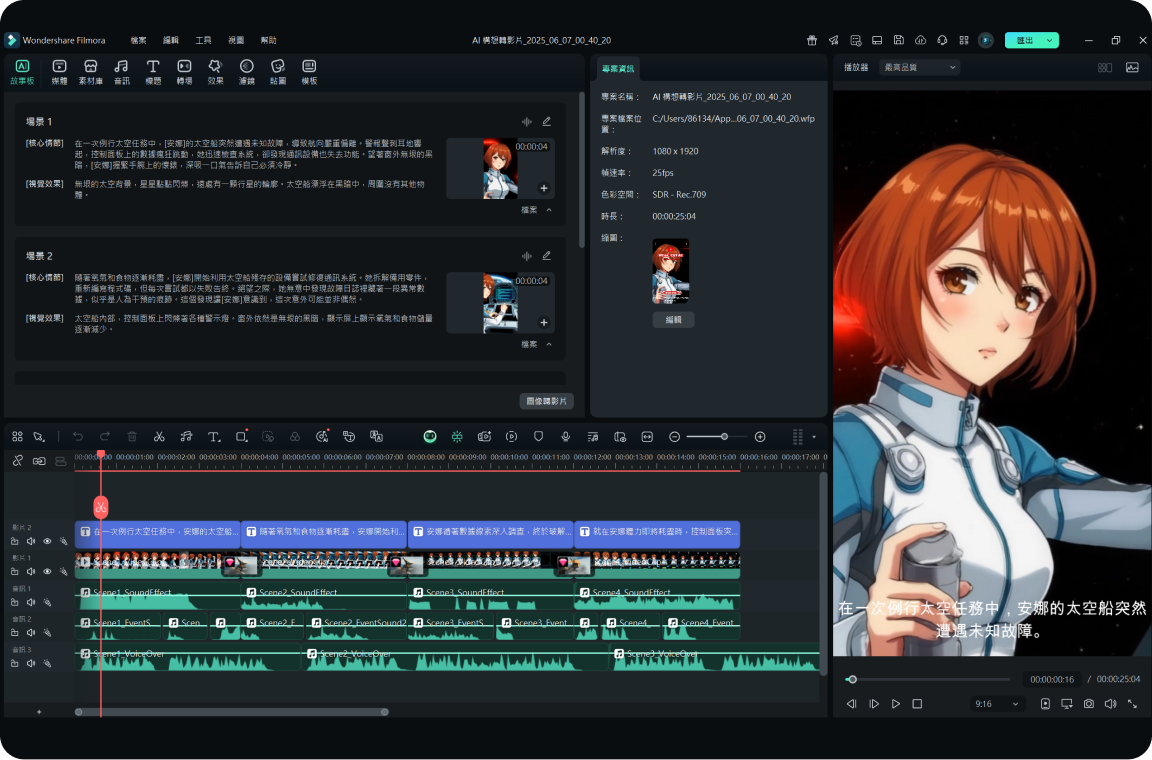Open the 貼圖 stickers tab
This screenshot has height=760, width=1152.
coord(278,72)
